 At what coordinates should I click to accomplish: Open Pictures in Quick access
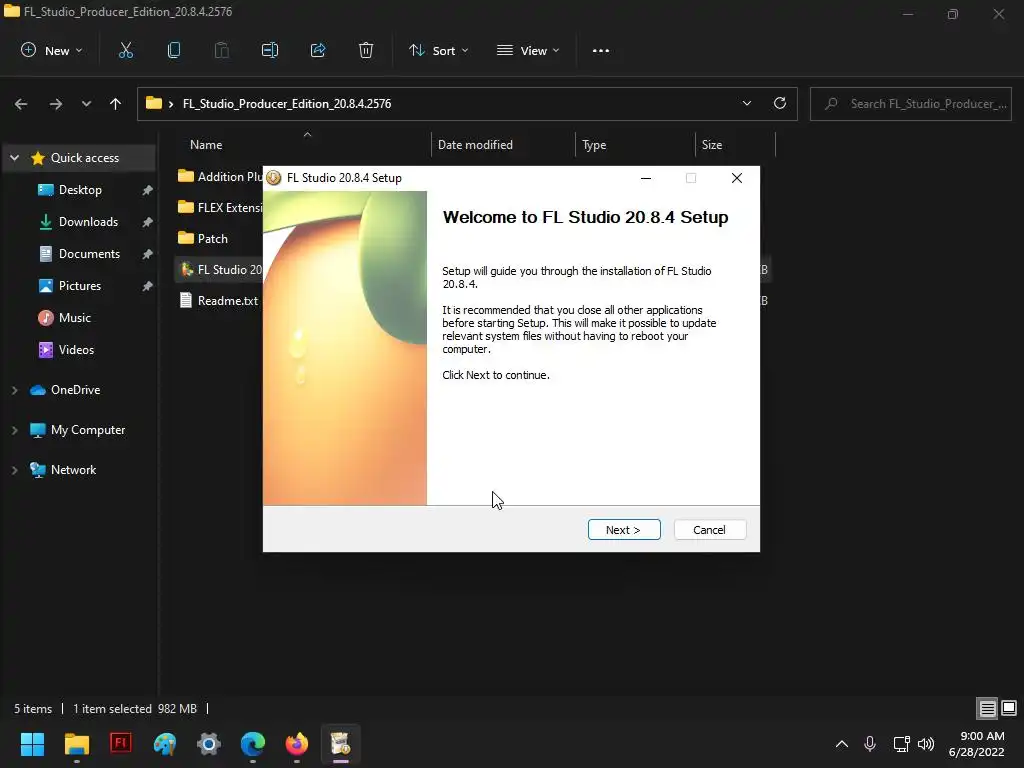(80, 286)
